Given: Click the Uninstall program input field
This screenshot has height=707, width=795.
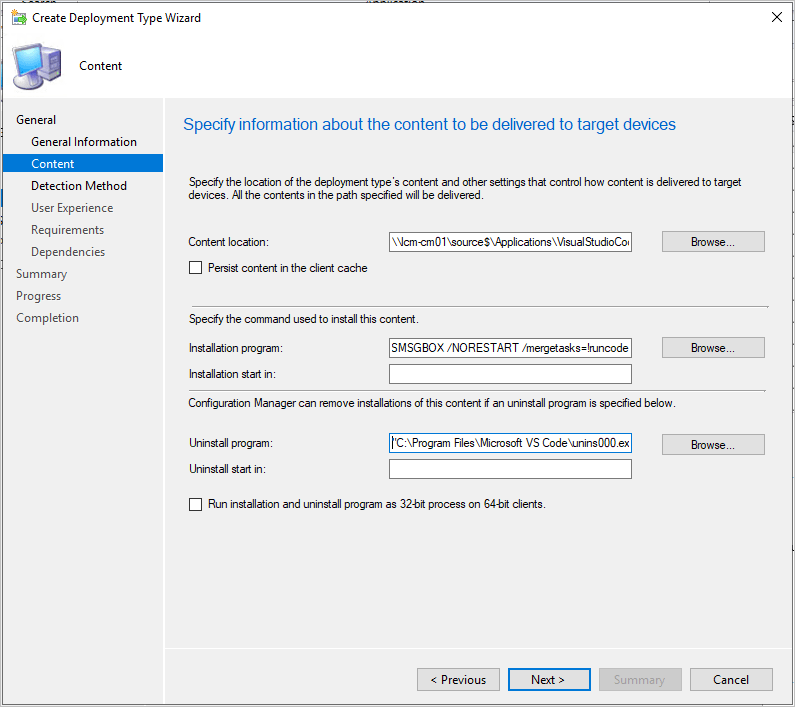Looking at the screenshot, I should coord(510,443).
